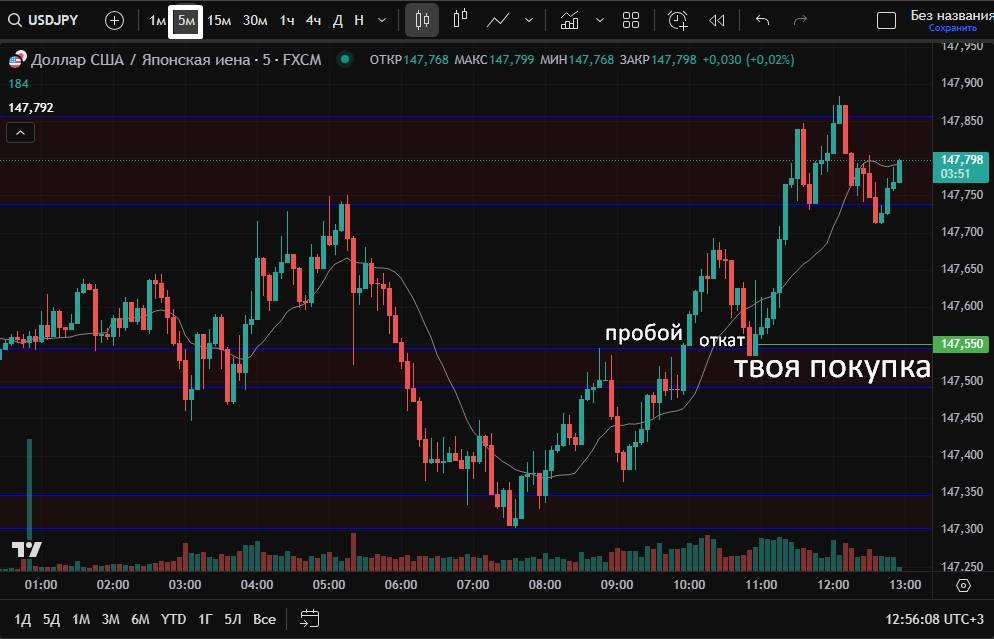Click the alert clock icon

[678, 20]
